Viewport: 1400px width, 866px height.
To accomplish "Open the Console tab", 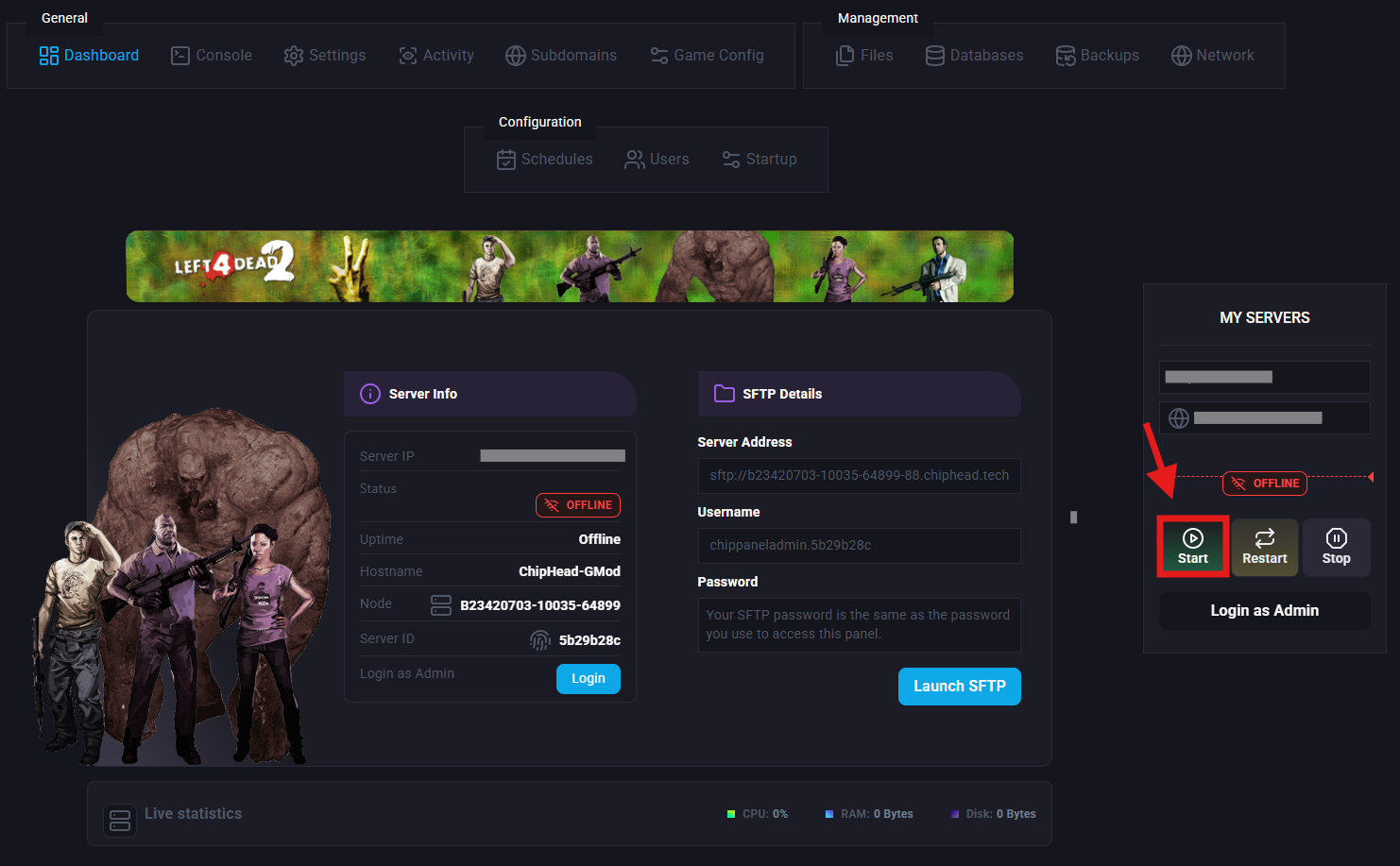I will pos(212,56).
